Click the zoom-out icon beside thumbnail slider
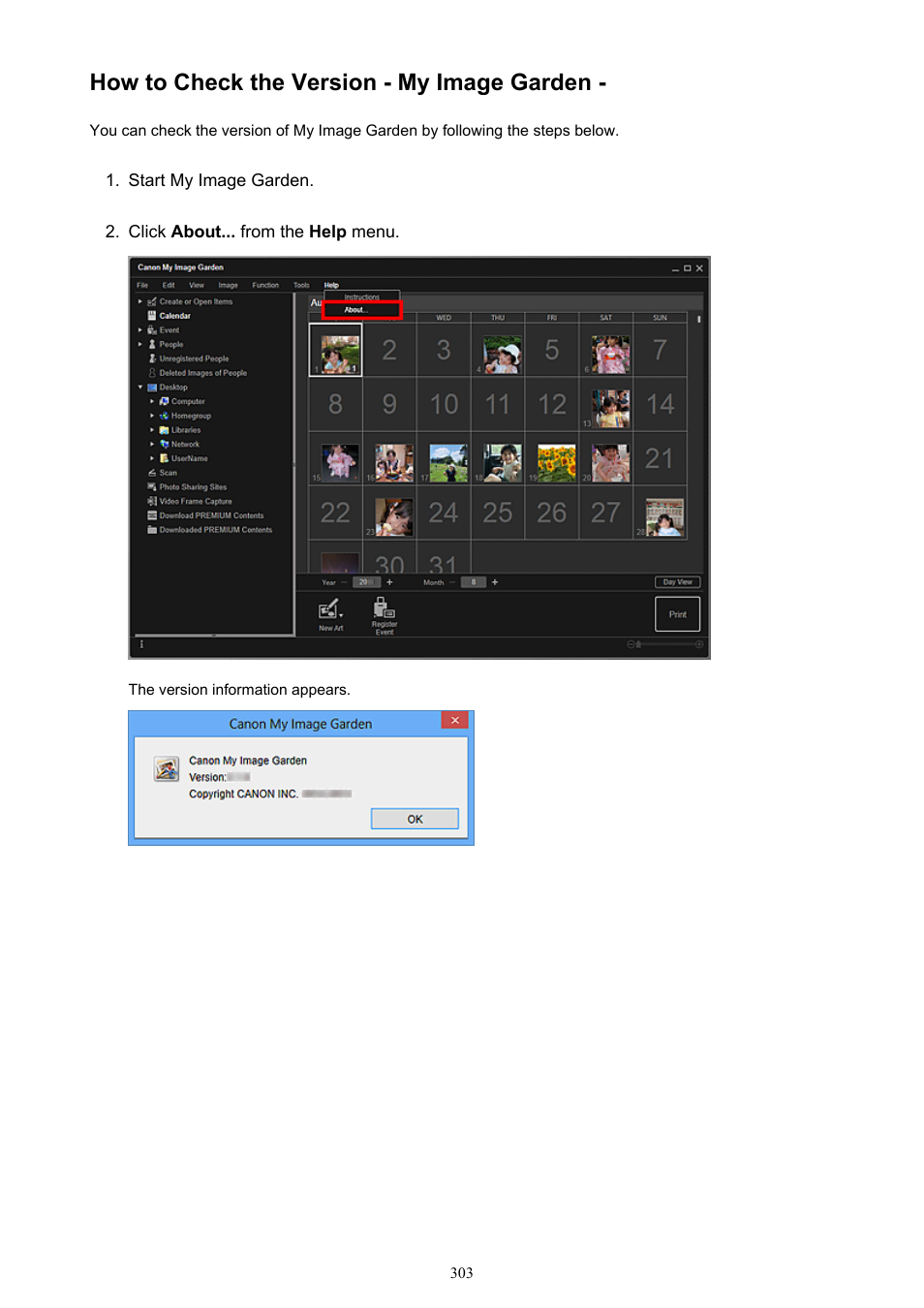Viewport: 924px width, 1308px height. (631, 644)
